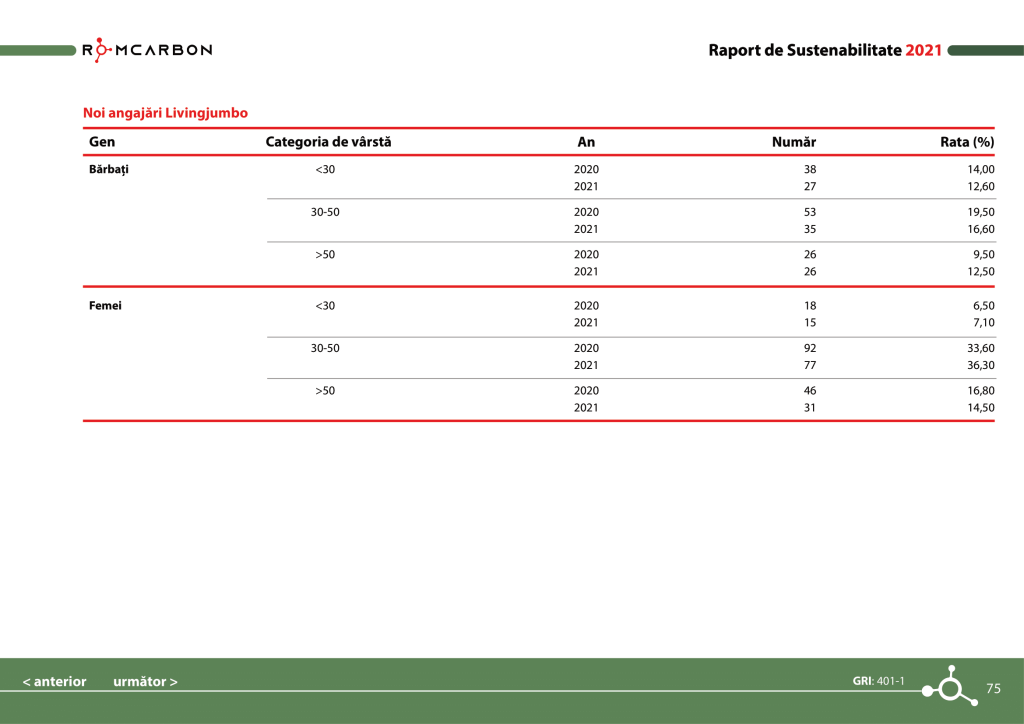Open the next page with 'următor >'
1024x724 pixels.
point(146,682)
